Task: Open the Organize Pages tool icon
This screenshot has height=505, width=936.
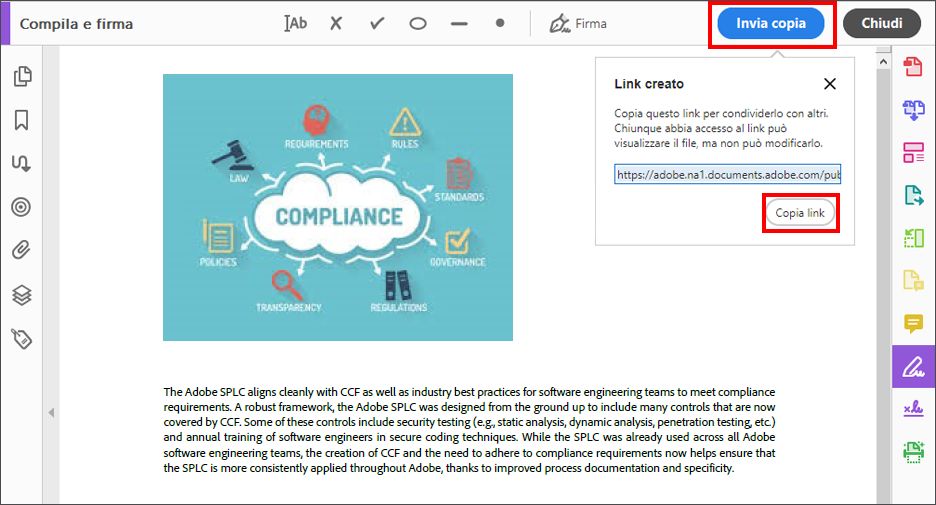Action: click(913, 152)
